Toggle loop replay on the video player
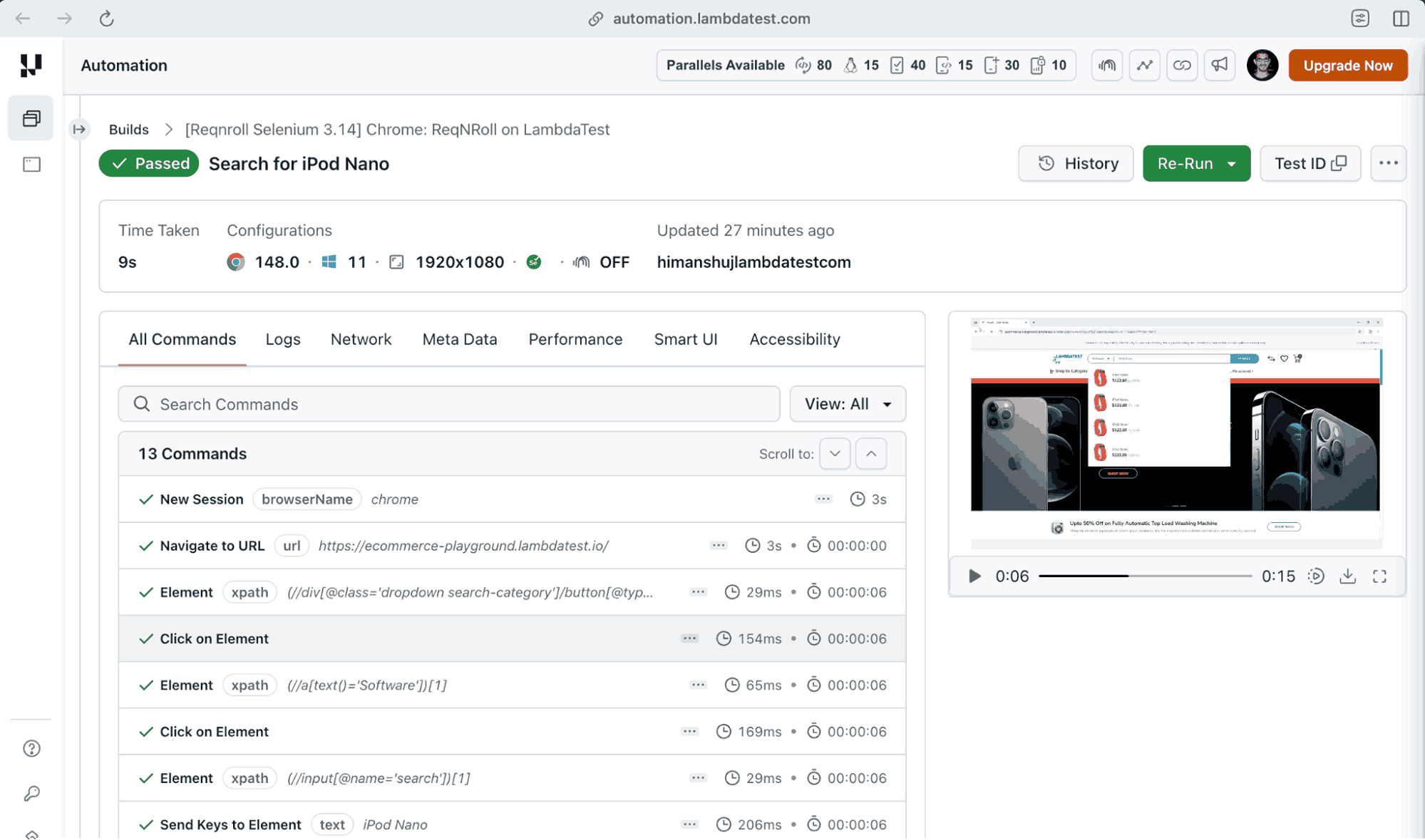This screenshot has height=840, width=1425. click(x=1316, y=576)
